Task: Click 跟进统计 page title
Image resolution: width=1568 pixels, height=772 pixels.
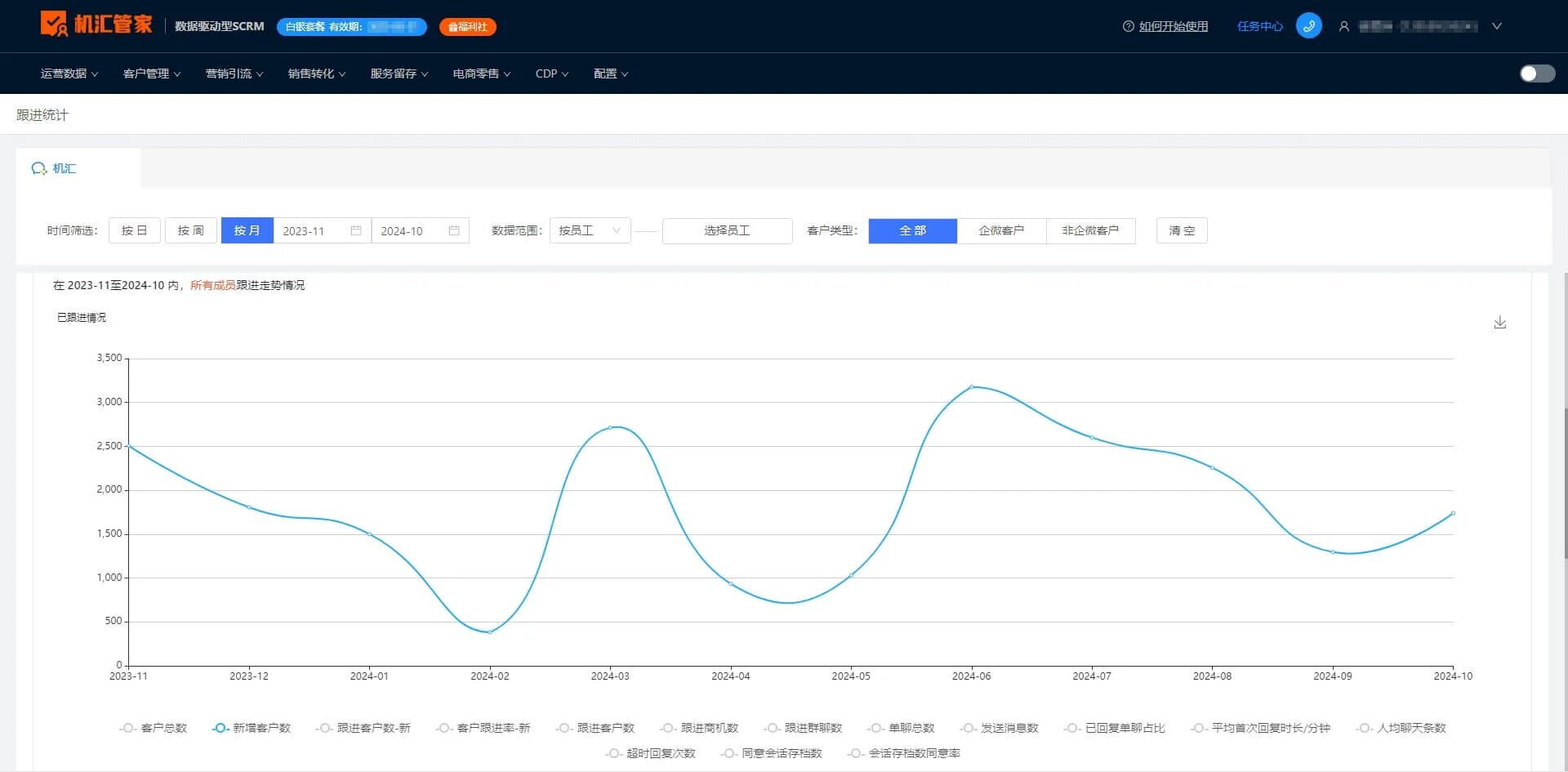Action: [x=42, y=115]
